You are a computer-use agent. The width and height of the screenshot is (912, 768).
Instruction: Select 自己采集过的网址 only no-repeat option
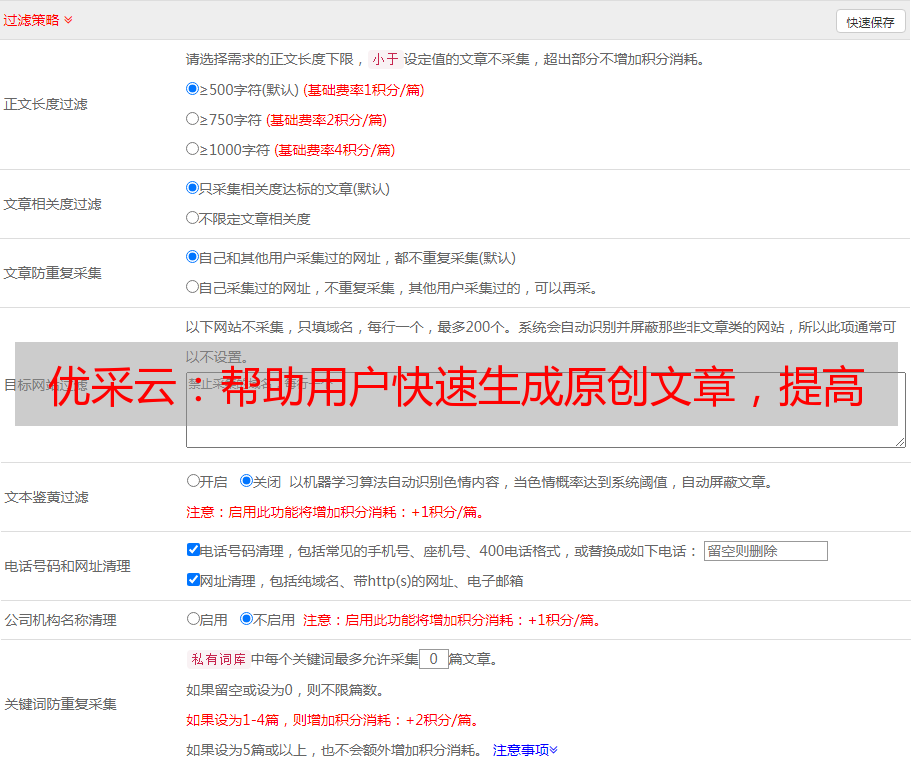tap(193, 287)
